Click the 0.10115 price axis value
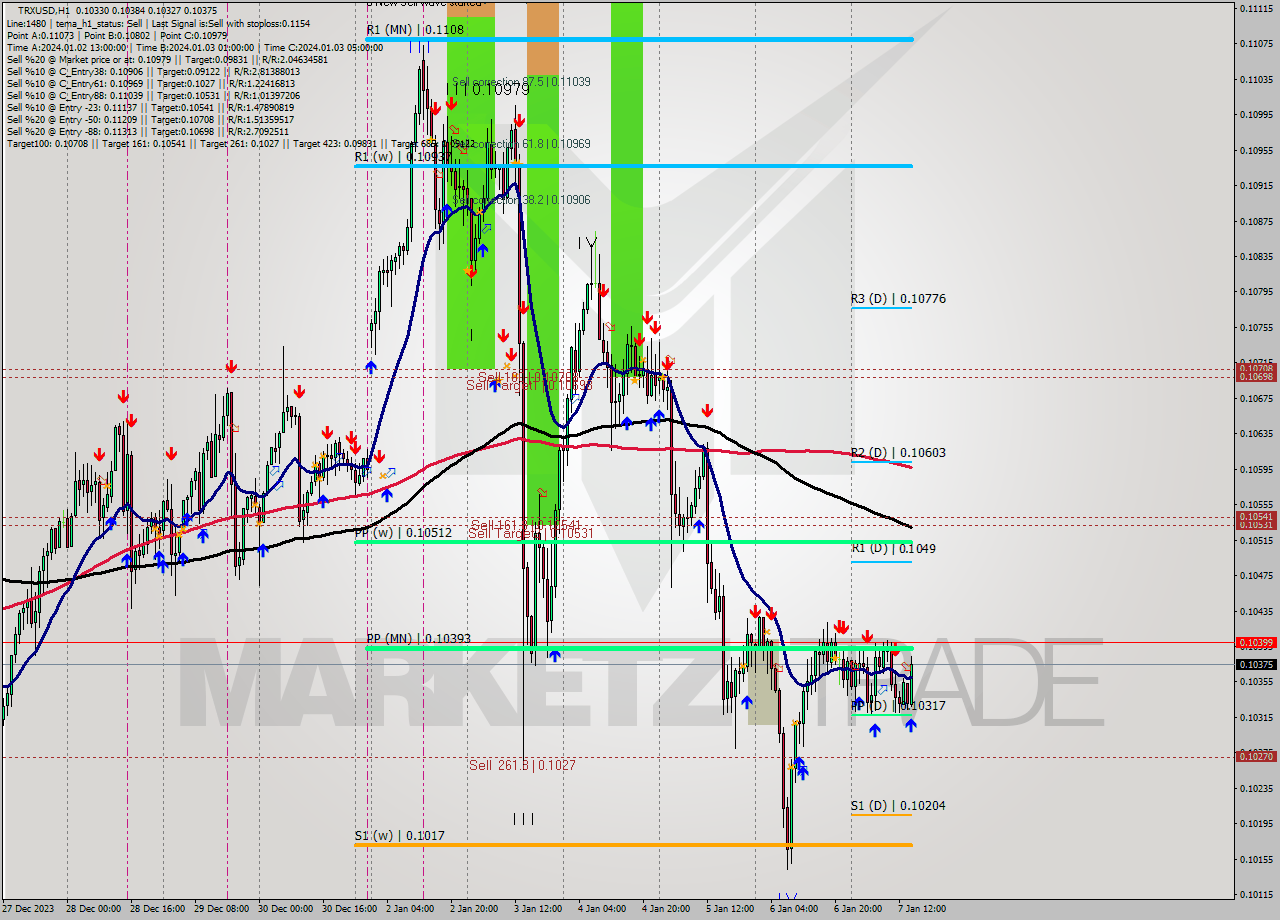Viewport: 1280px width, 920px height. (1255, 895)
